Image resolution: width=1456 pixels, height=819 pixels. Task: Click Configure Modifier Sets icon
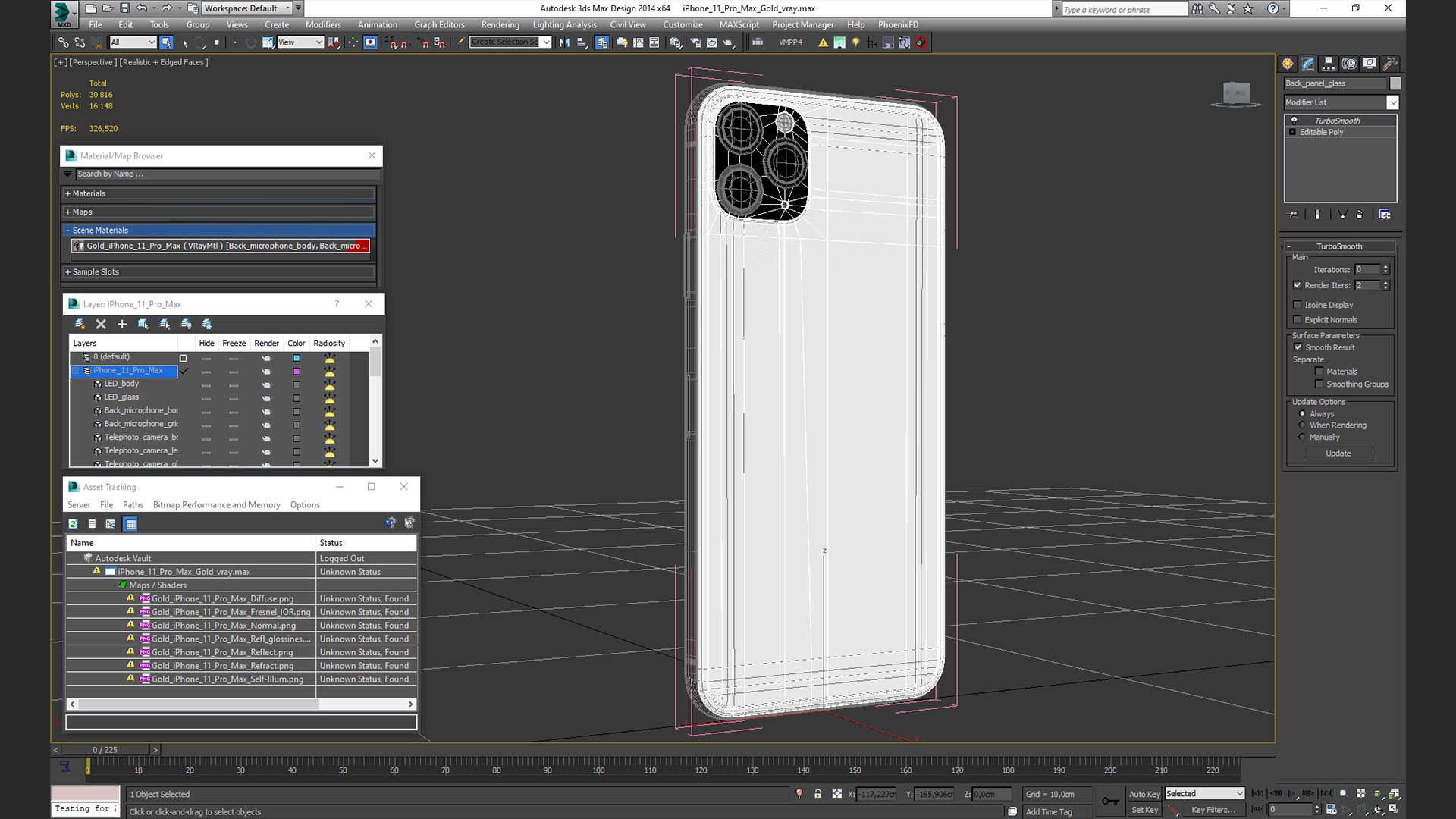pyautogui.click(x=1385, y=215)
